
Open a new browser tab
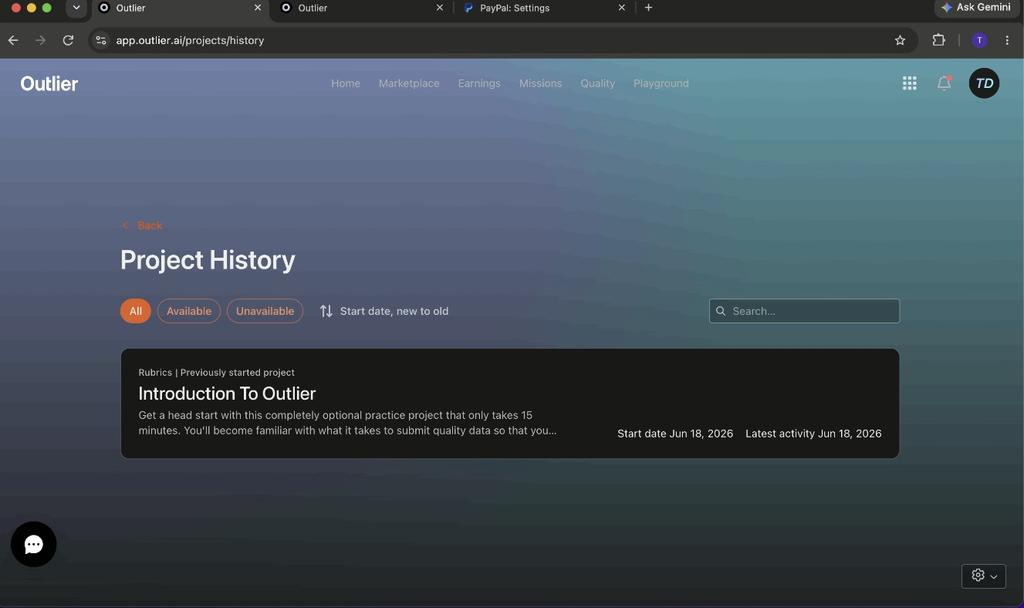(648, 8)
